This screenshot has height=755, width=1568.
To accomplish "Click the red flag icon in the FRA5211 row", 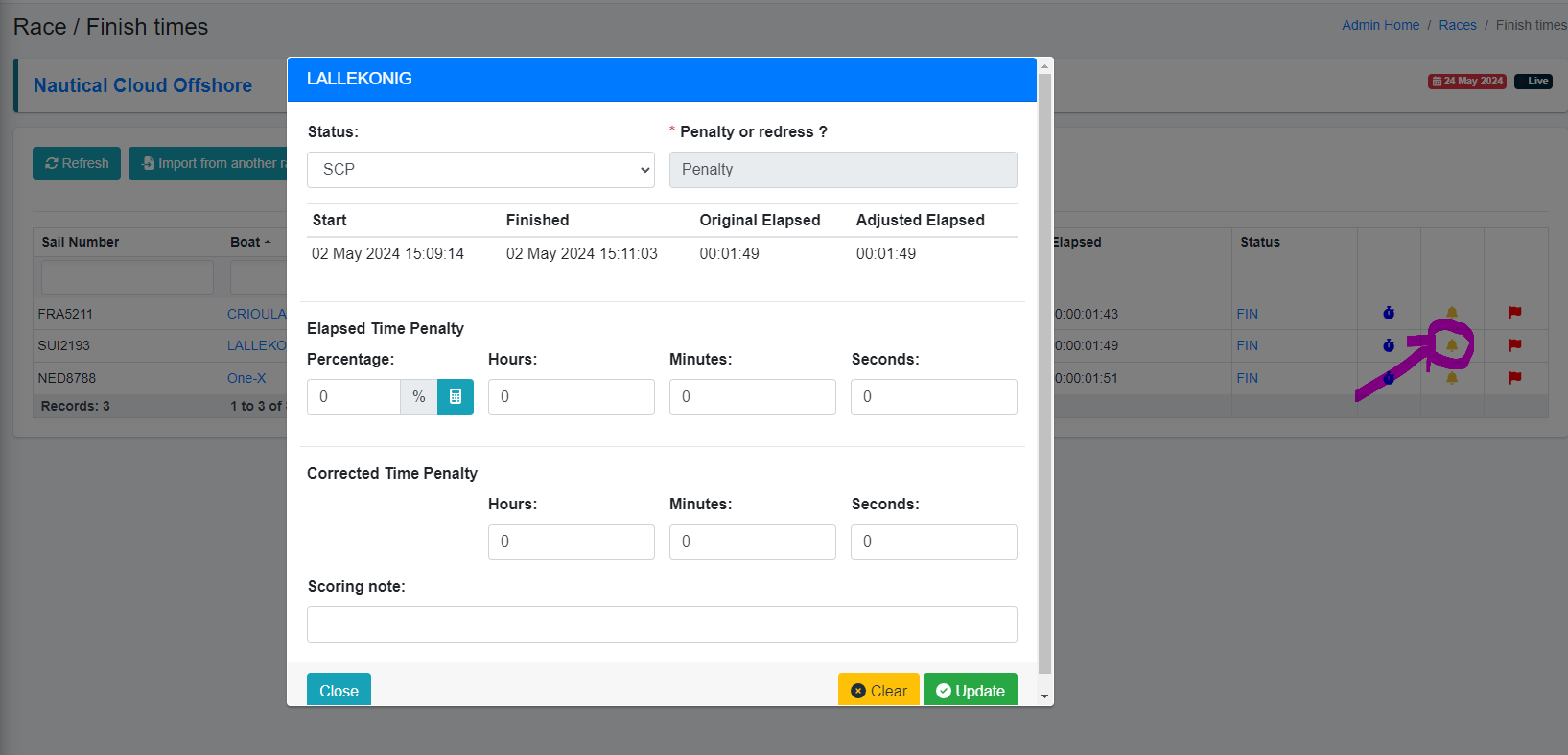I will coord(1515,313).
